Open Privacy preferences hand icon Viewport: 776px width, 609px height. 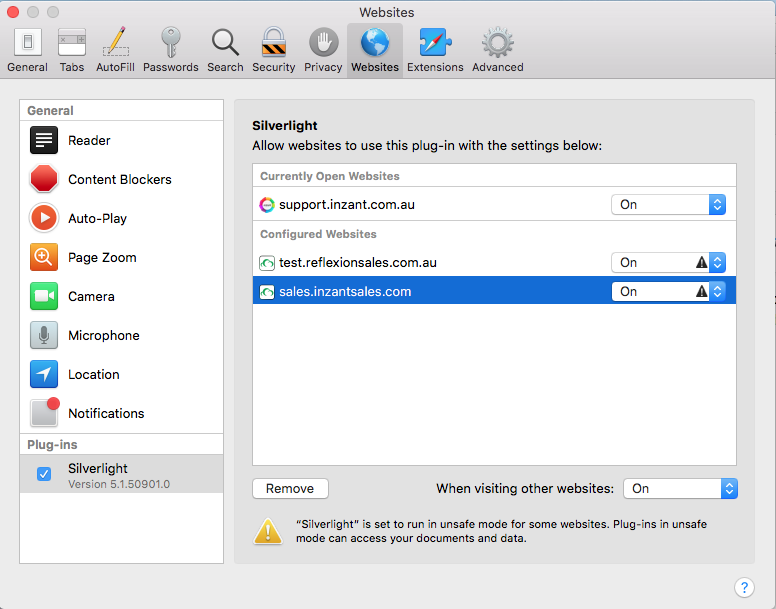coord(323,43)
